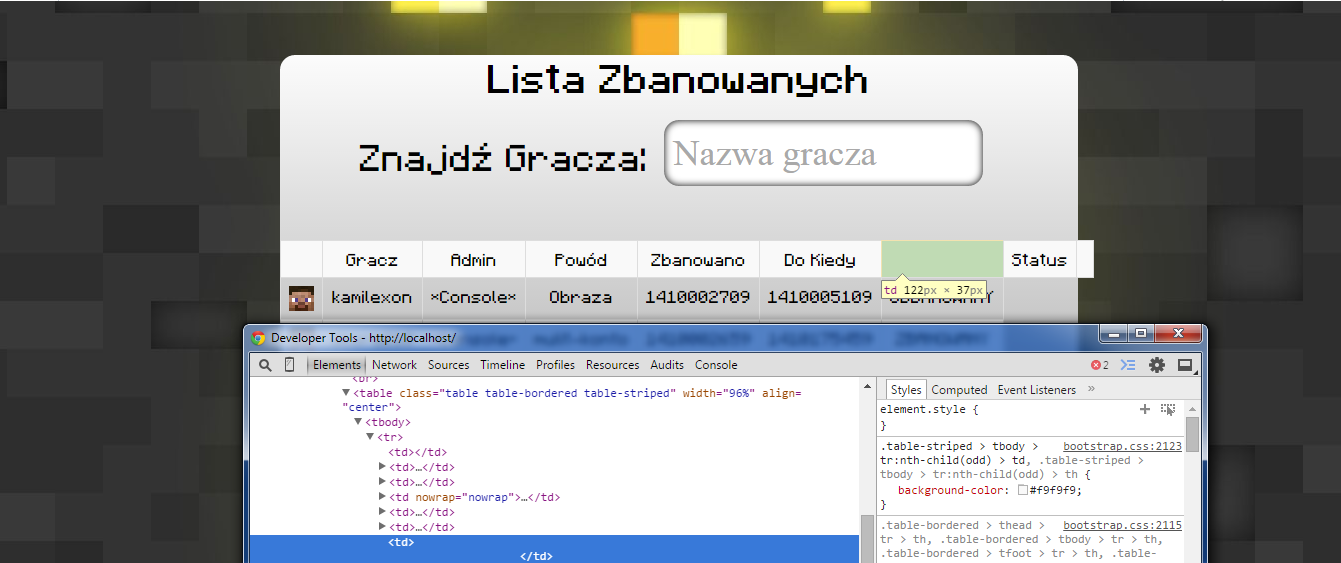Collapse the table element node arrow
1341x563 pixels.
347,393
